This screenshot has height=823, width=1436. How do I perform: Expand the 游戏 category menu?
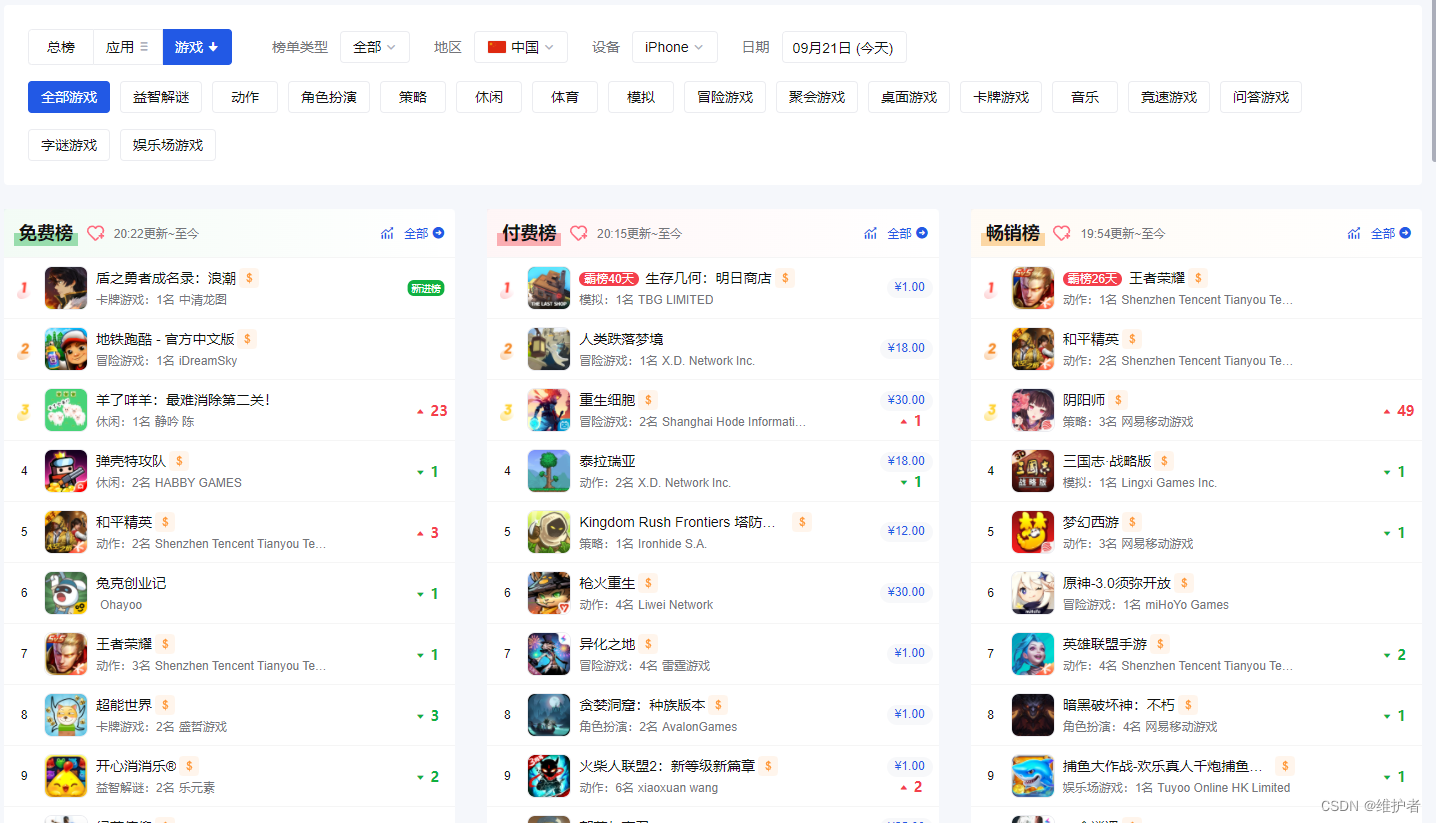pos(197,47)
